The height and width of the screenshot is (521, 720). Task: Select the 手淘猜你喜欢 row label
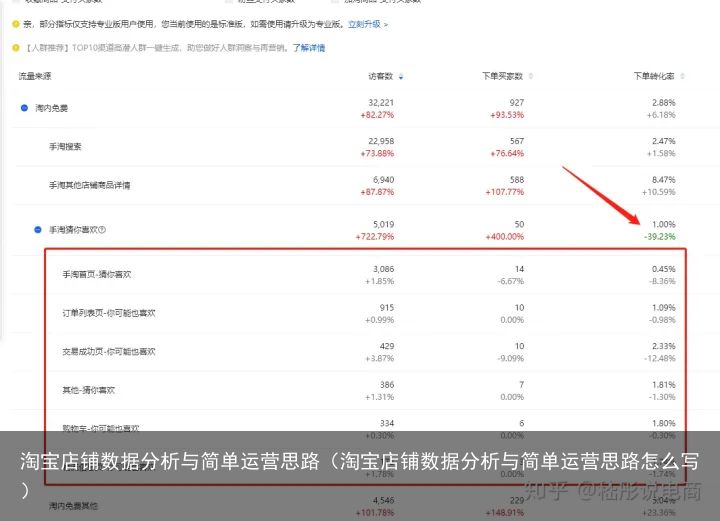73,230
